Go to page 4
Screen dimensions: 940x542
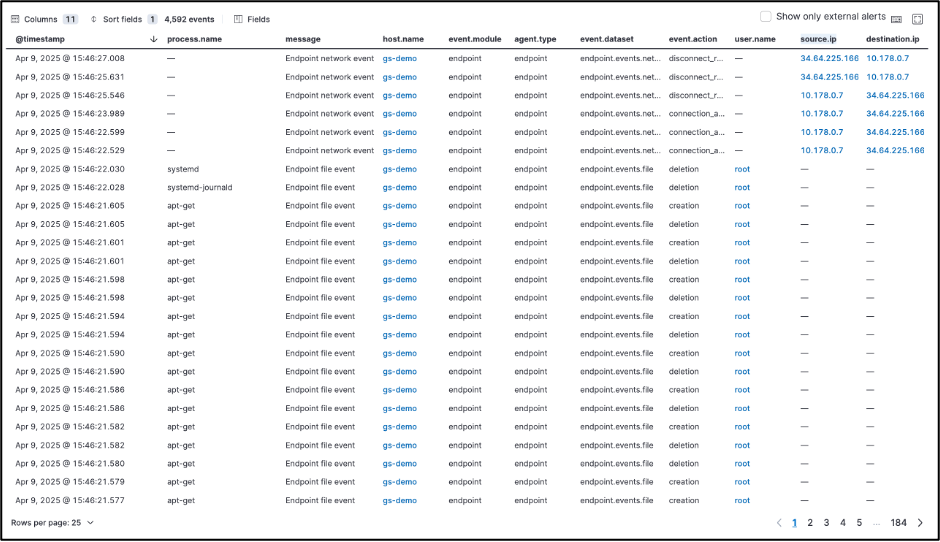pyautogui.click(x=843, y=523)
